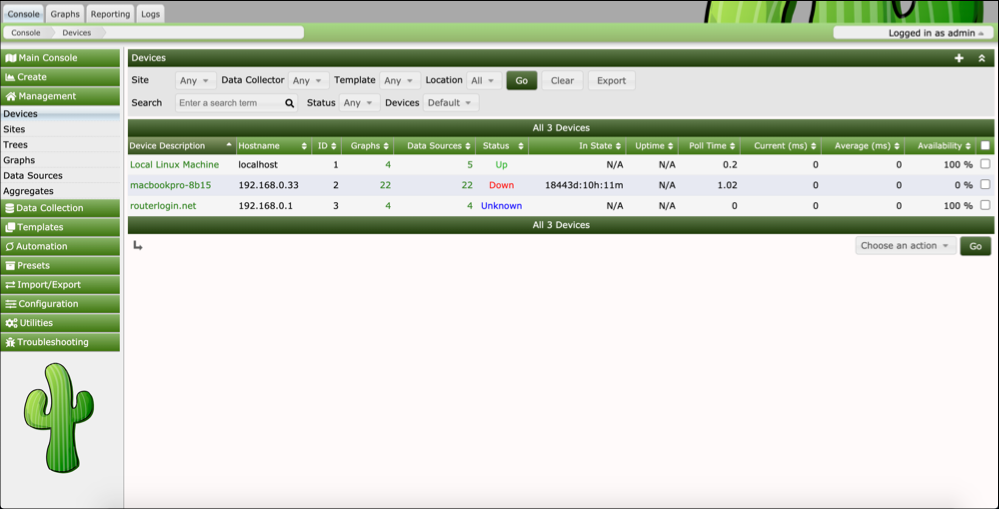Check the macbookpro-8b15 row checkbox

coord(986,185)
